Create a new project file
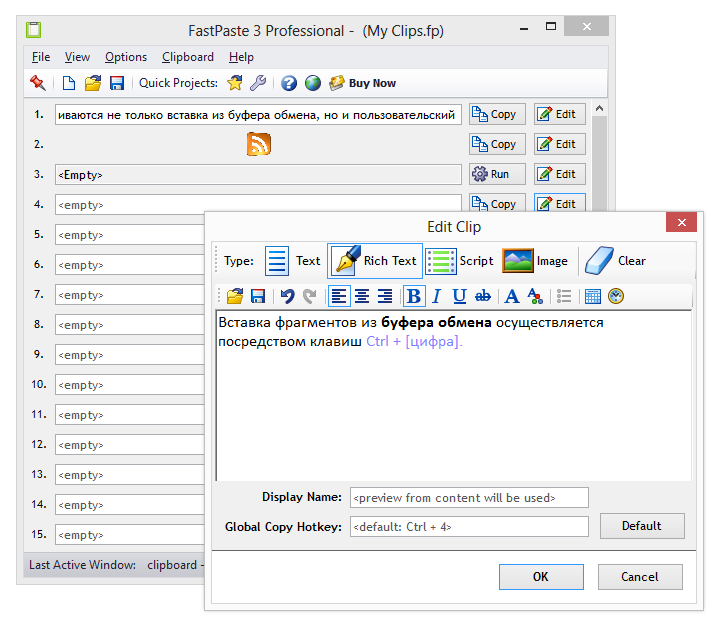Viewport: 724px width, 629px height. pyautogui.click(x=69, y=83)
